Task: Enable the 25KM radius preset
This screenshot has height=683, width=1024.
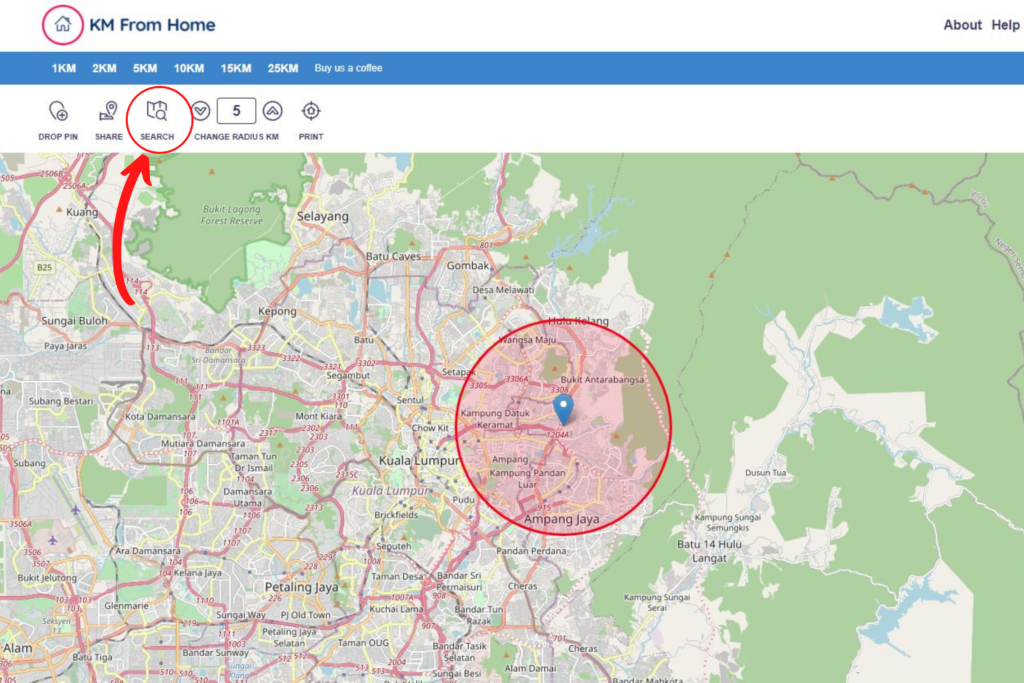Action: point(281,68)
